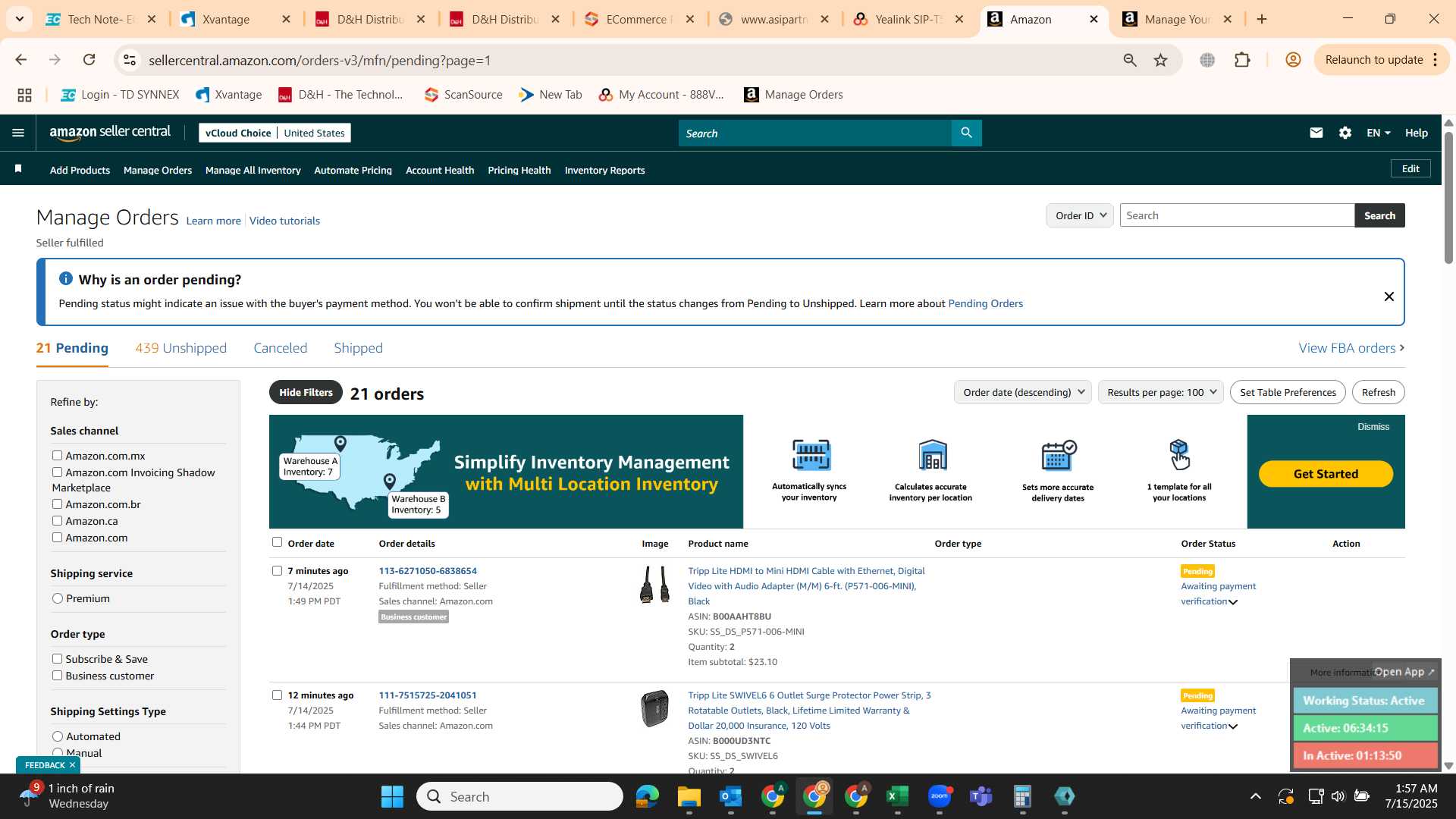Viewport: 1456px width, 819px height.
Task: Open Excel from taskbar
Action: [x=897, y=796]
